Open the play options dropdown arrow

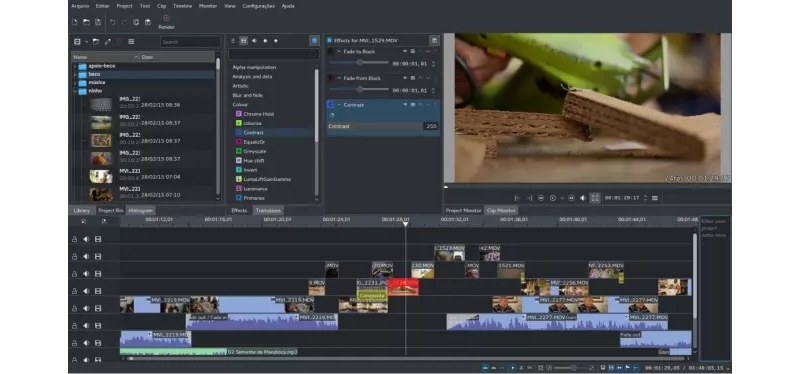(x=562, y=198)
